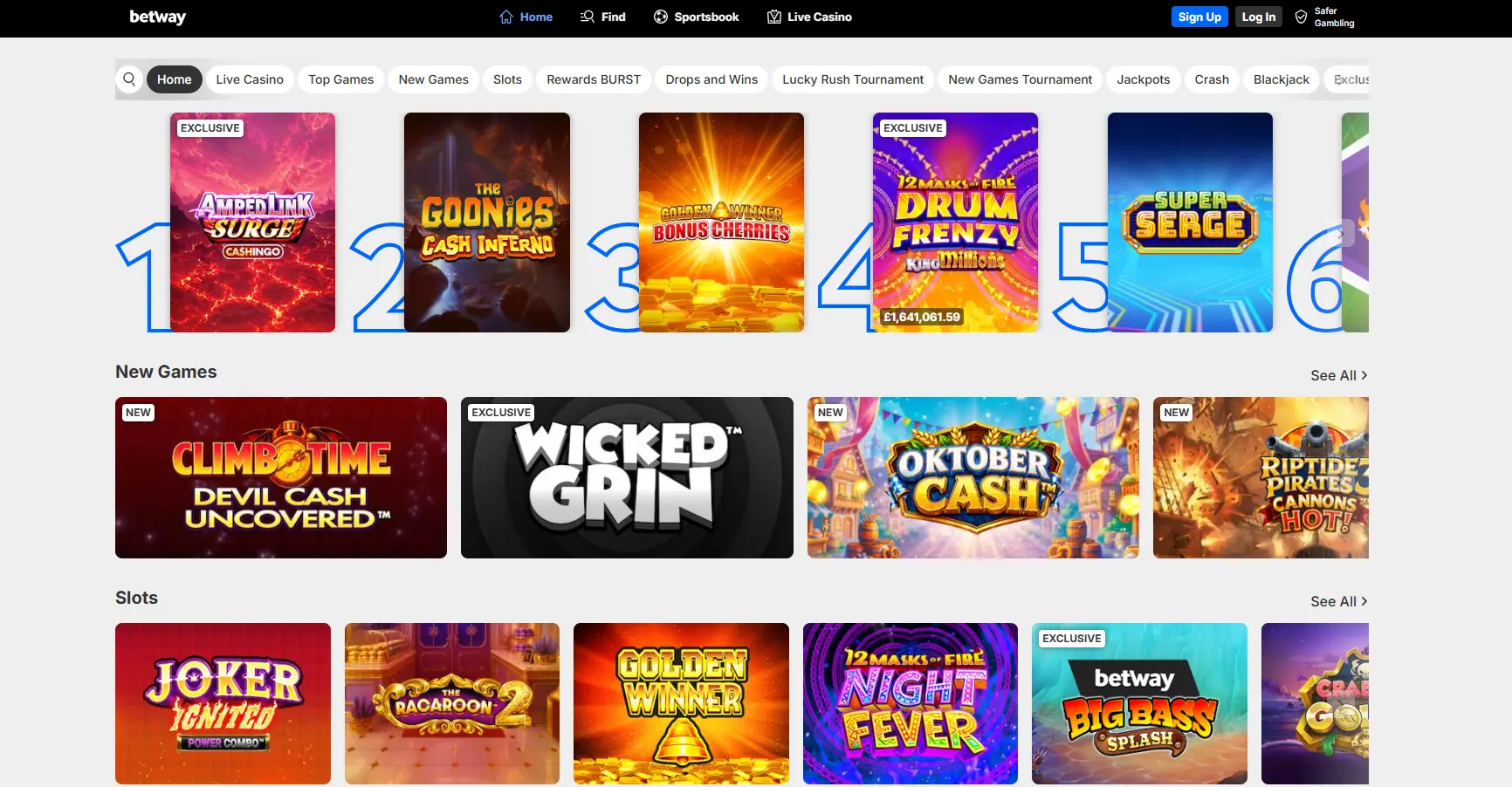
Task: Click the Home house icon in header
Action: [506, 17]
